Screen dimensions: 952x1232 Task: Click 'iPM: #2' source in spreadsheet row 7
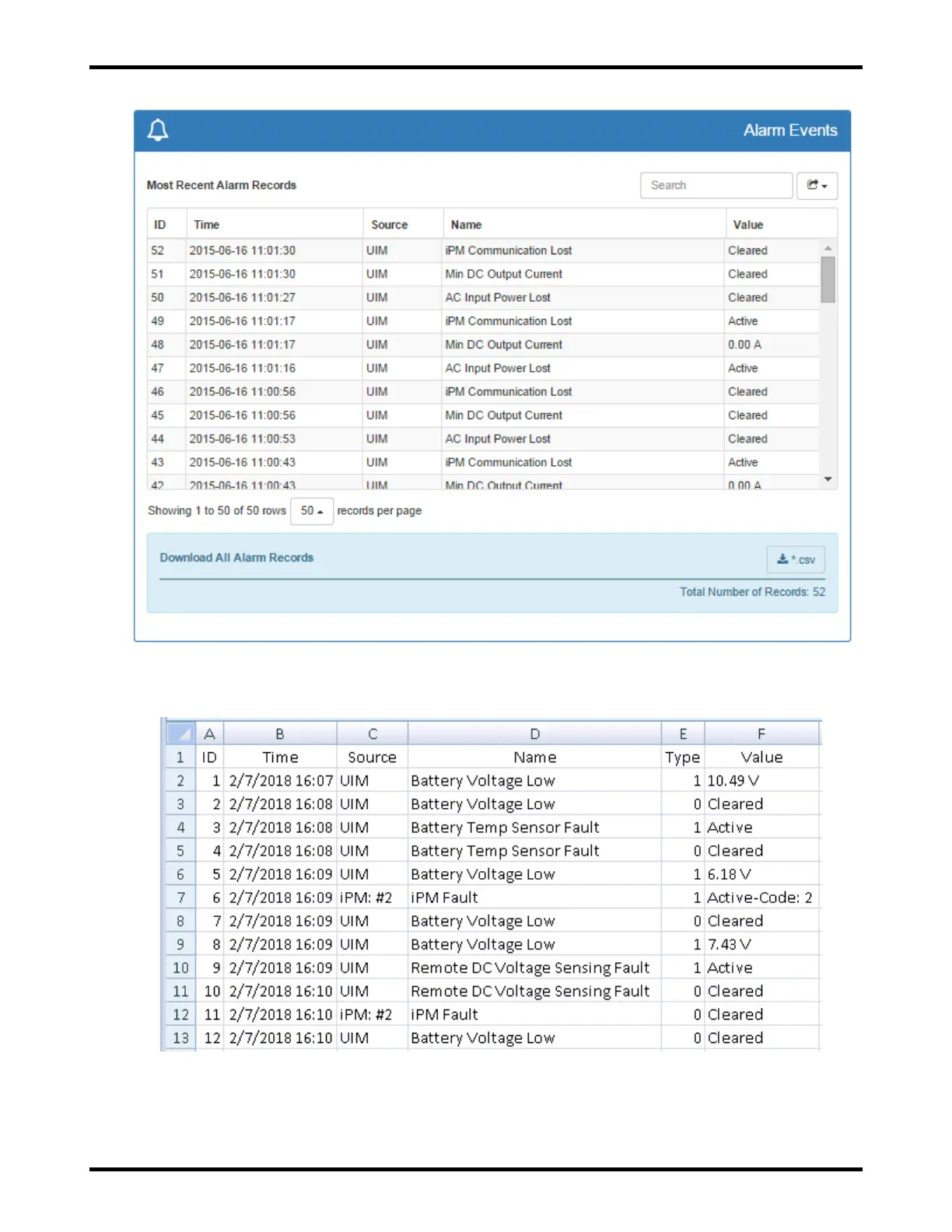373,898
